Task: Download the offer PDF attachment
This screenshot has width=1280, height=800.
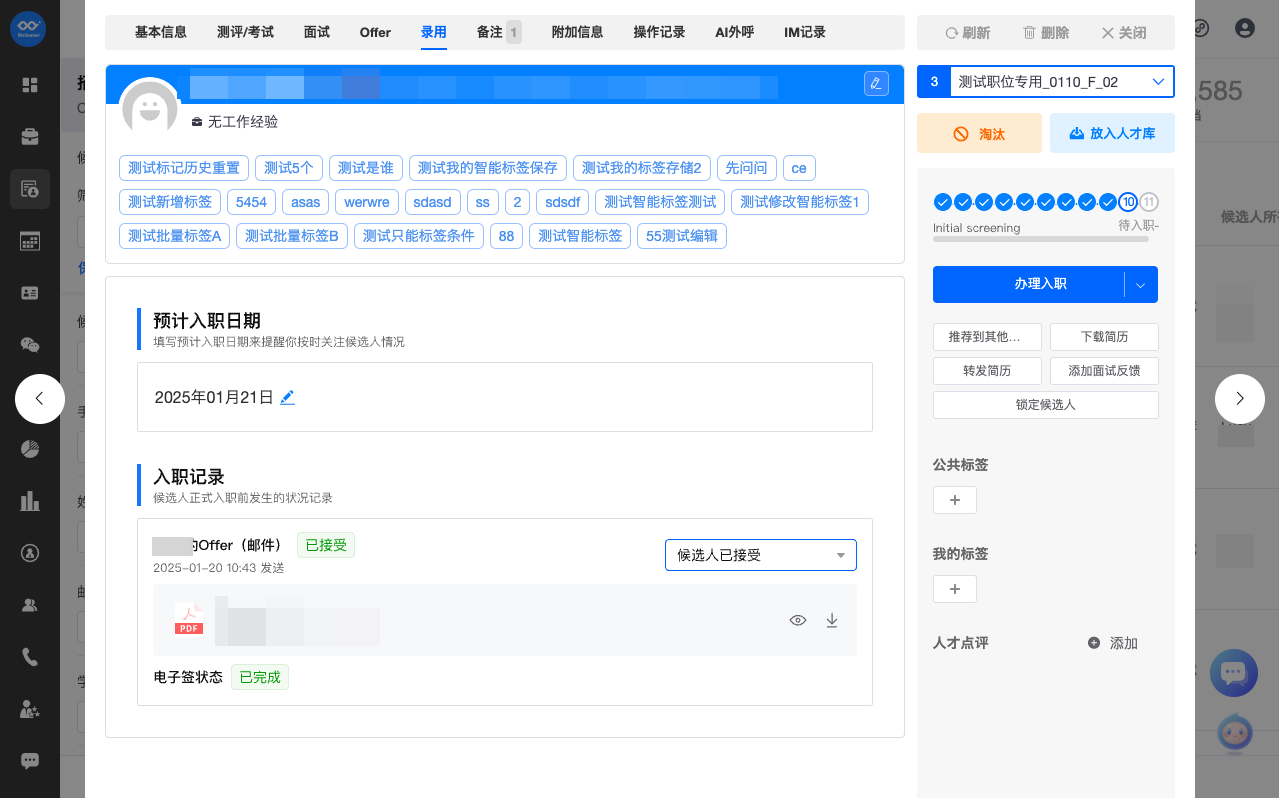Action: [831, 620]
